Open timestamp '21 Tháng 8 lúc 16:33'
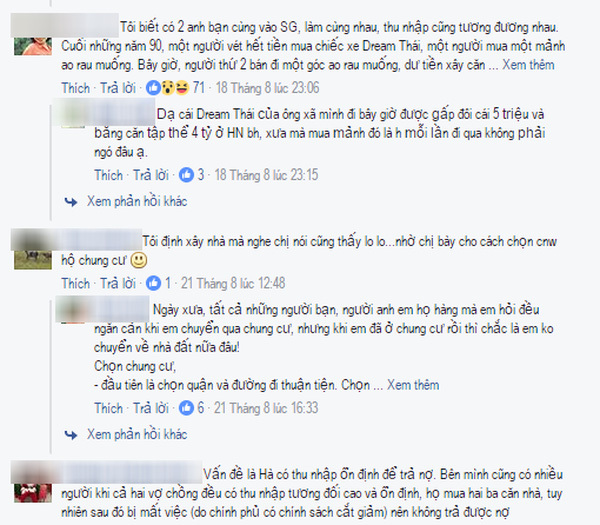 [266, 408]
